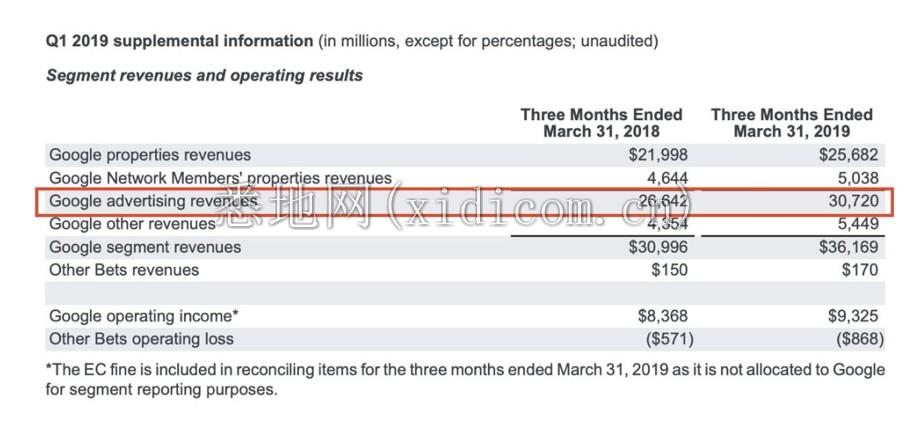Click the ($868) Other Bets operating loss value
918x424 pixels.
pos(859,339)
